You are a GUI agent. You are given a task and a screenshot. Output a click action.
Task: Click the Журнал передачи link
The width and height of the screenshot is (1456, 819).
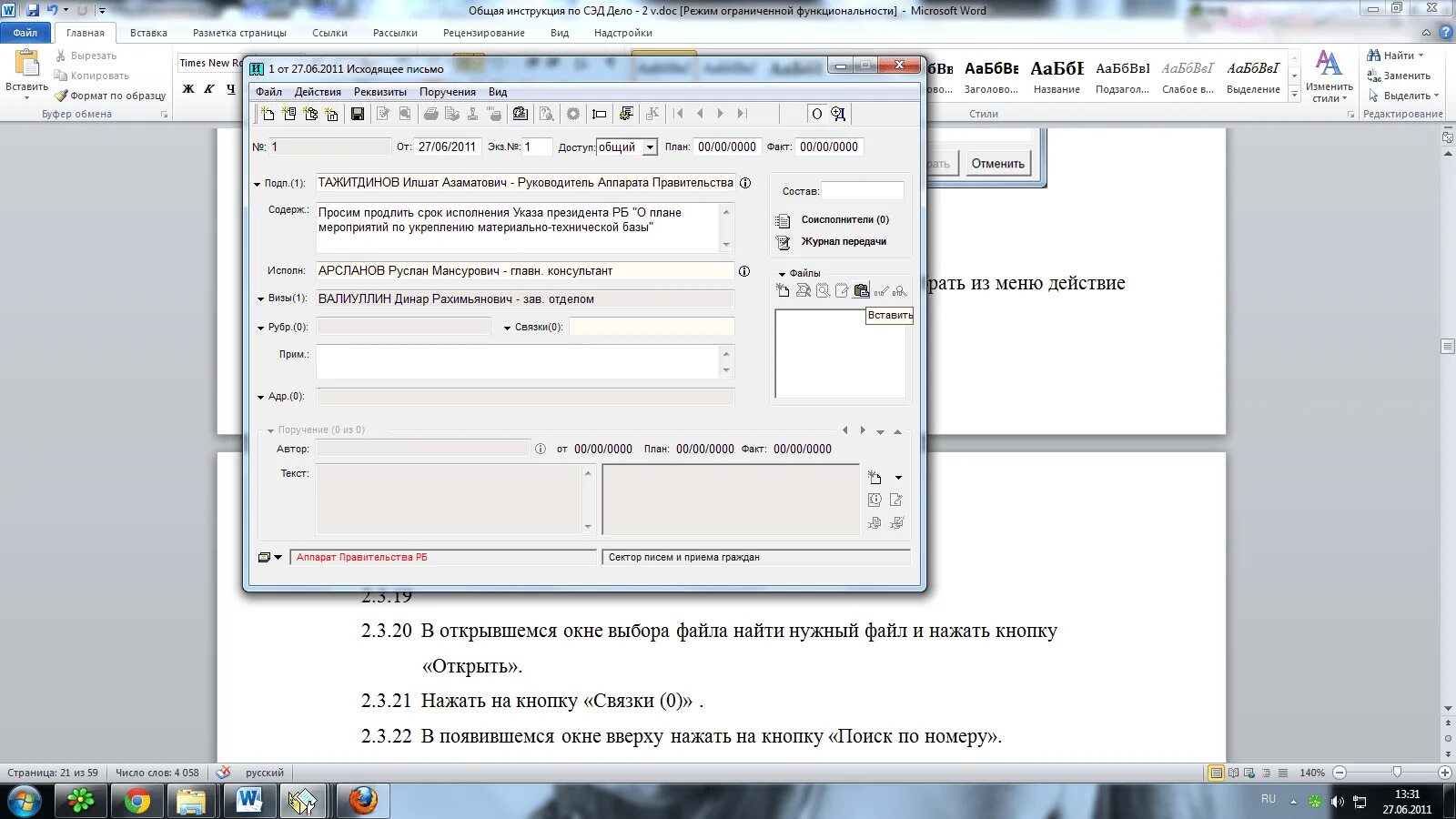[844, 242]
